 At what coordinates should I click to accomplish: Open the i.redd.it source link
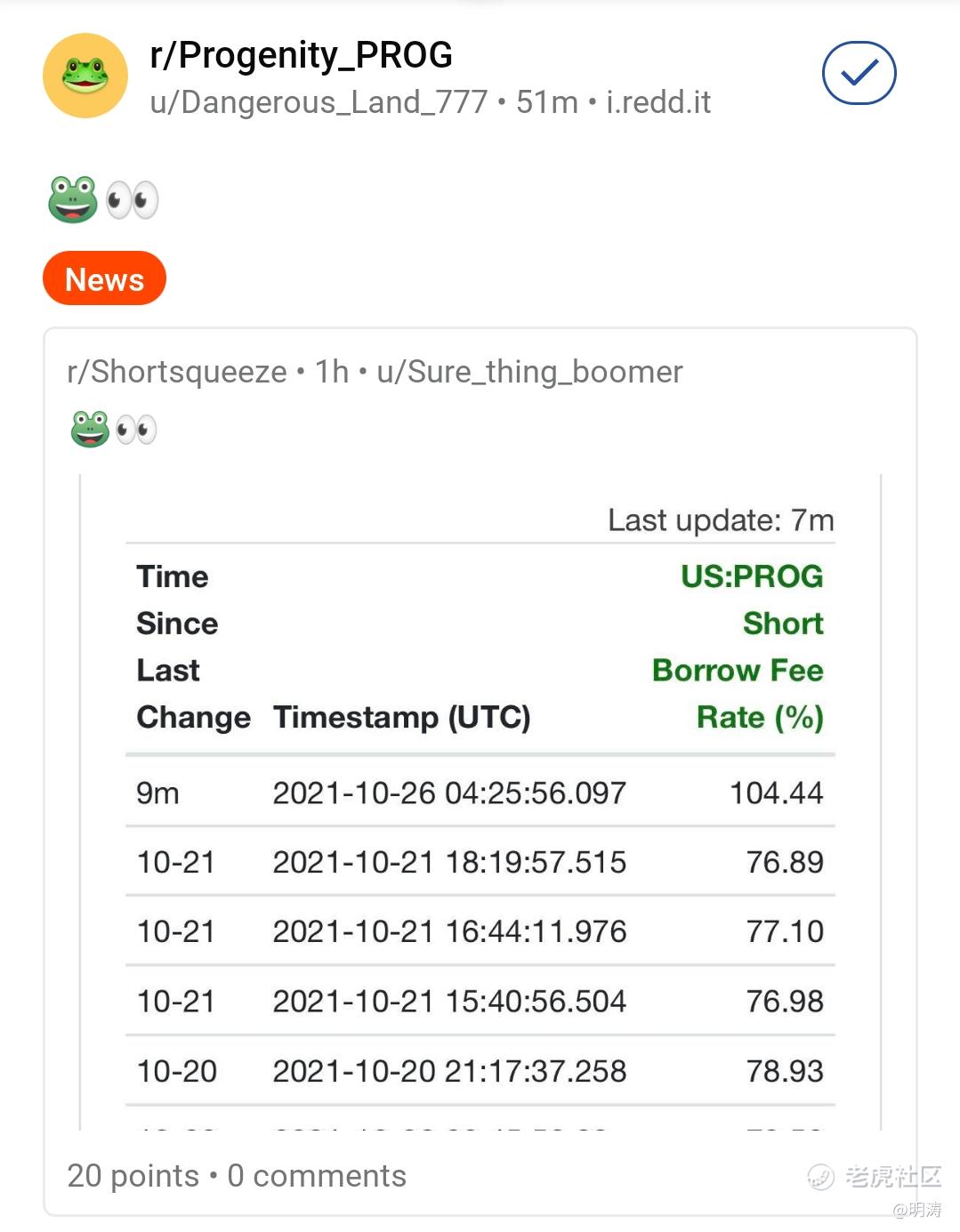click(x=658, y=102)
